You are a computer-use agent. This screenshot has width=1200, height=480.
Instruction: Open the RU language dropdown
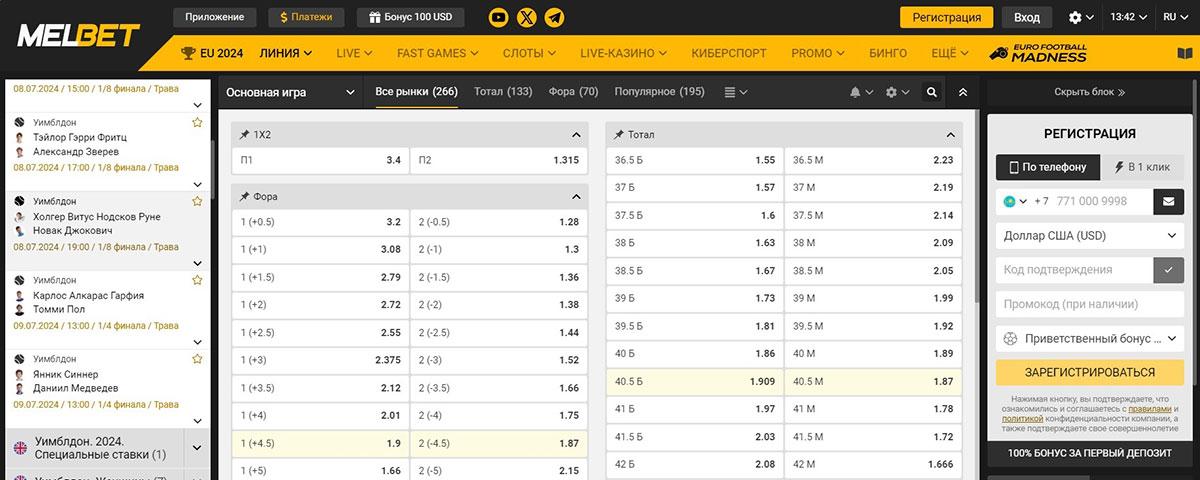point(1174,17)
